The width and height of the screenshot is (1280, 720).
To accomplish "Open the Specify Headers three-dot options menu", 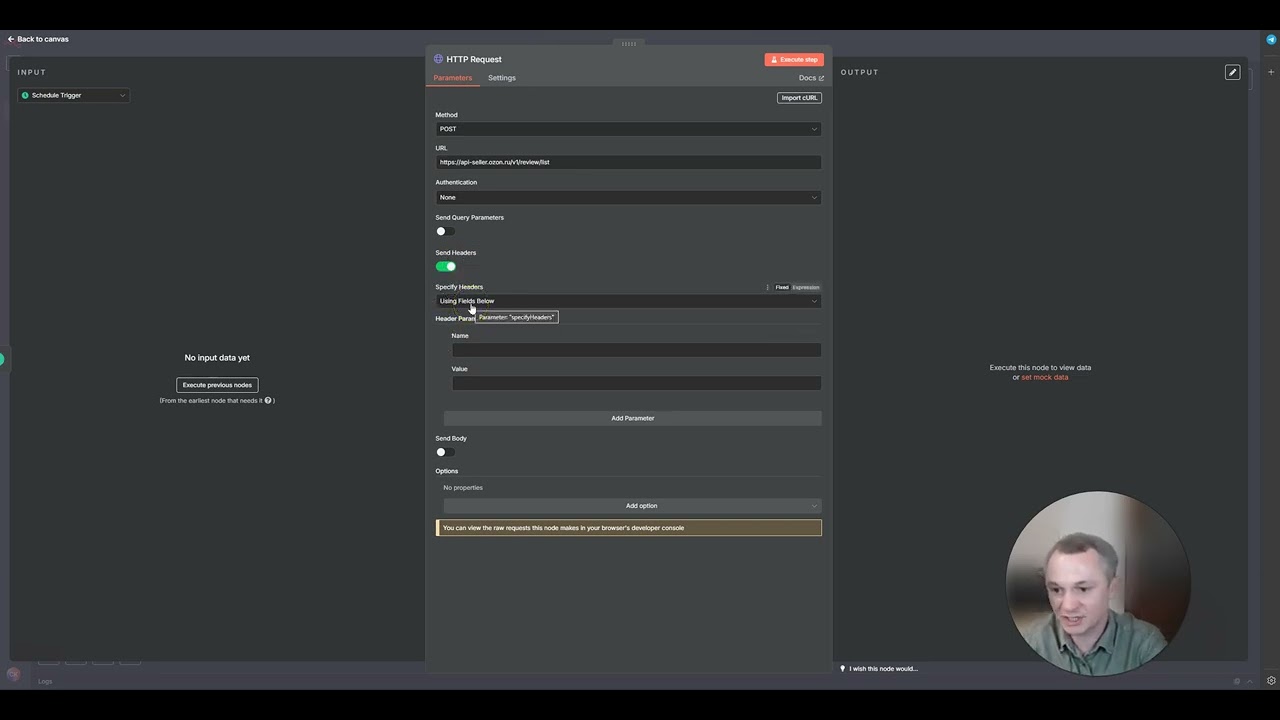I will pos(768,287).
